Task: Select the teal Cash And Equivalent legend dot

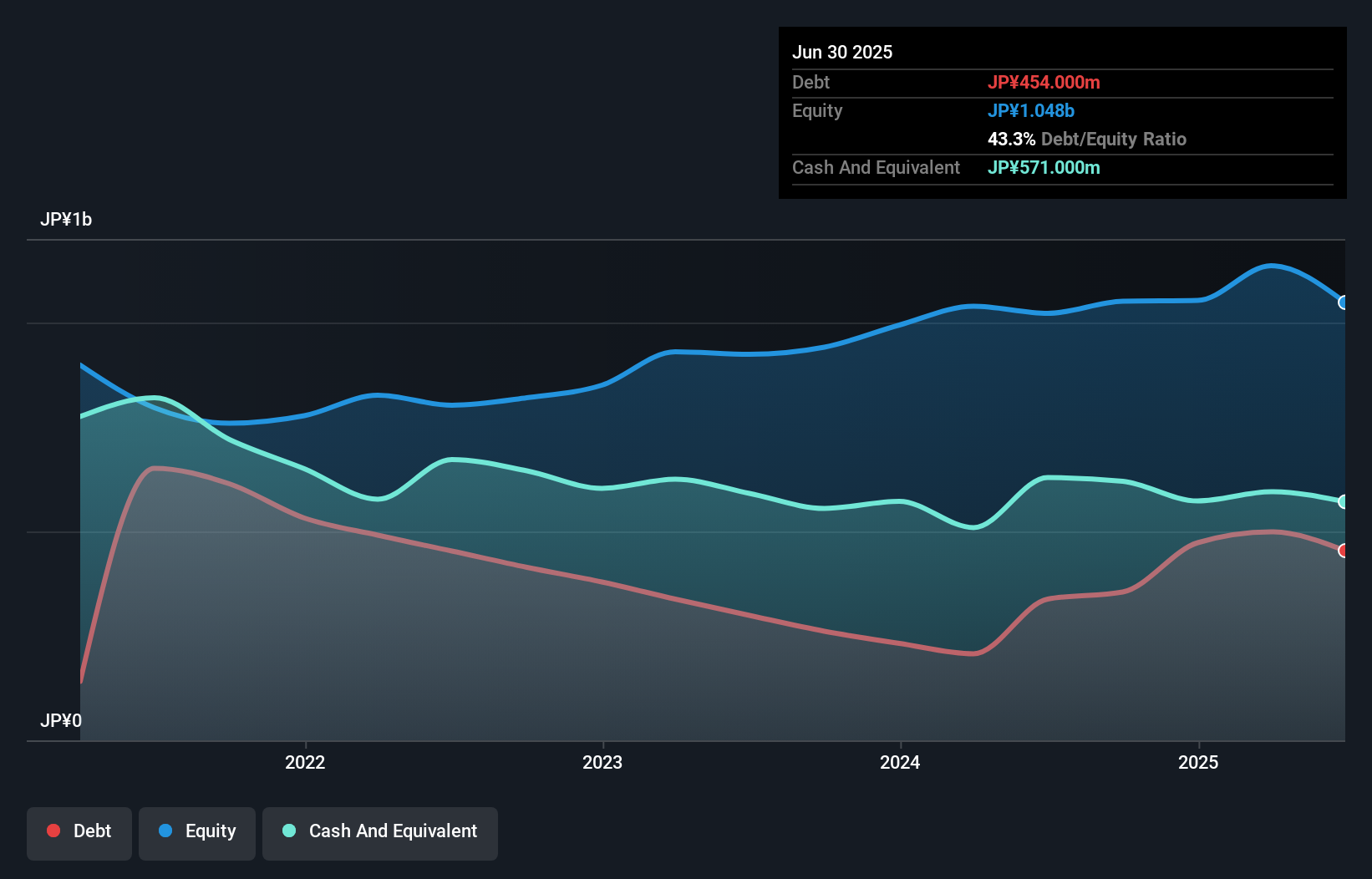Action: pos(288,831)
